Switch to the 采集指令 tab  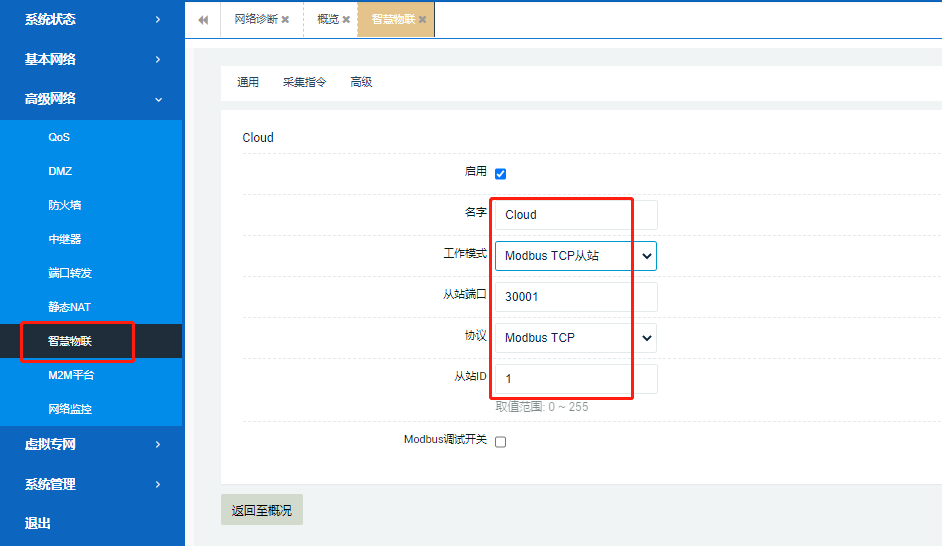click(x=304, y=82)
